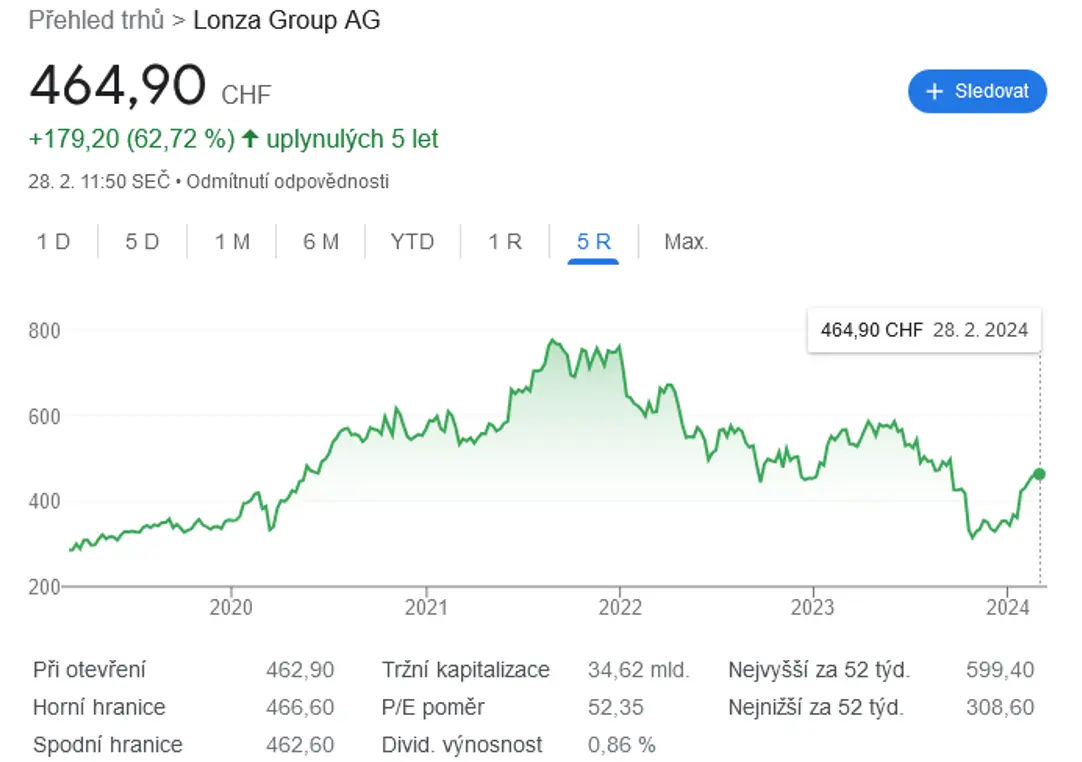Click the active 5 R tab
The height and width of the screenshot is (762, 1082).
click(x=593, y=242)
